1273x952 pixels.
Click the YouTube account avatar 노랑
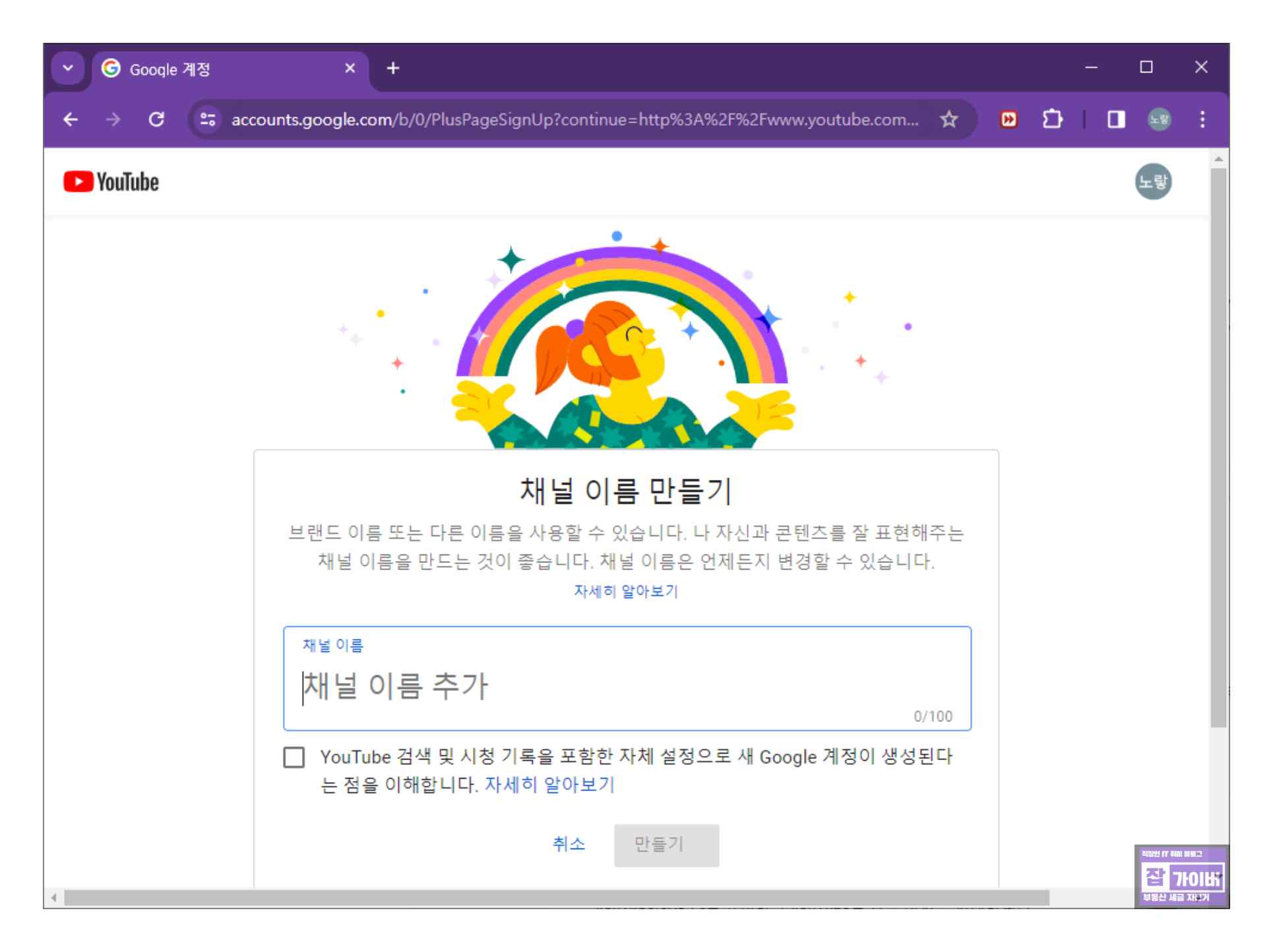1152,182
